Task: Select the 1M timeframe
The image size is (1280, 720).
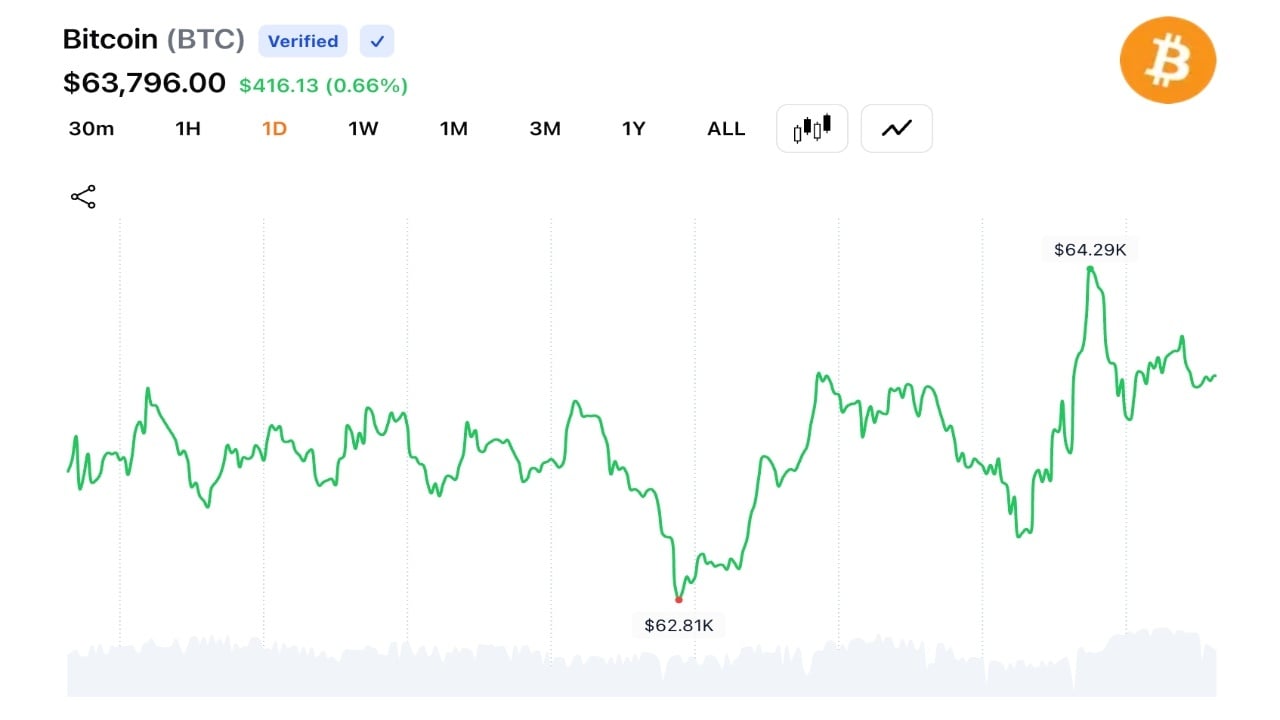Action: click(454, 128)
